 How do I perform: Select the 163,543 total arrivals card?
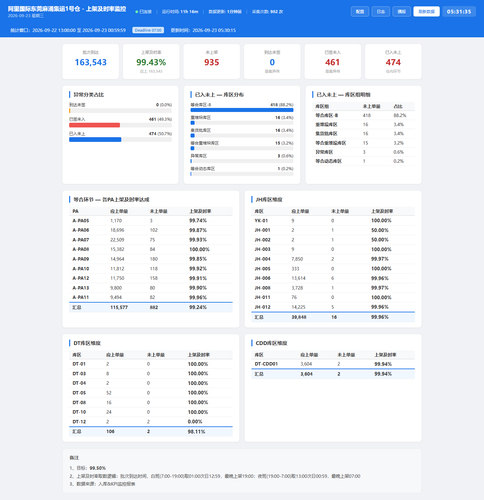[x=91, y=62]
